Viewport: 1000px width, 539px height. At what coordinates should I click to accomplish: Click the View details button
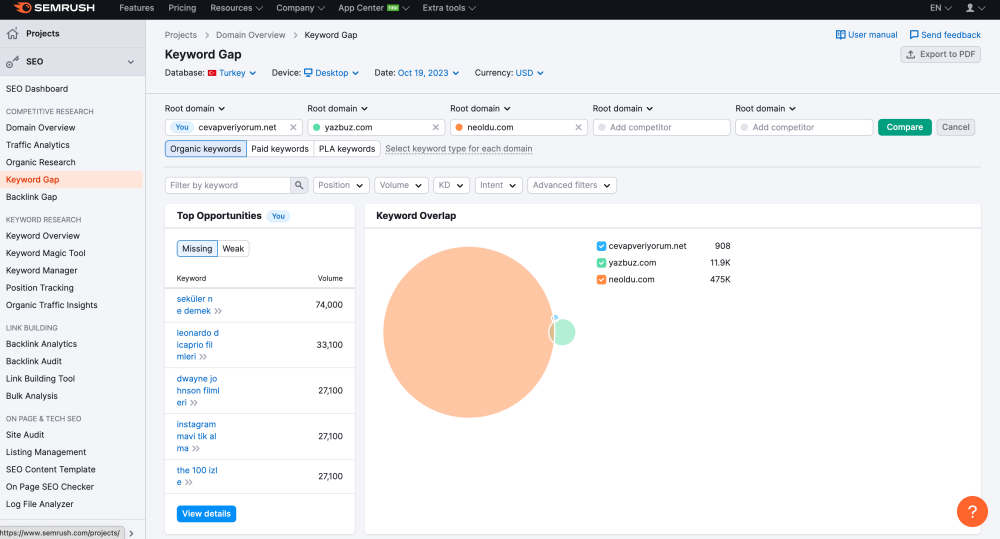206,513
